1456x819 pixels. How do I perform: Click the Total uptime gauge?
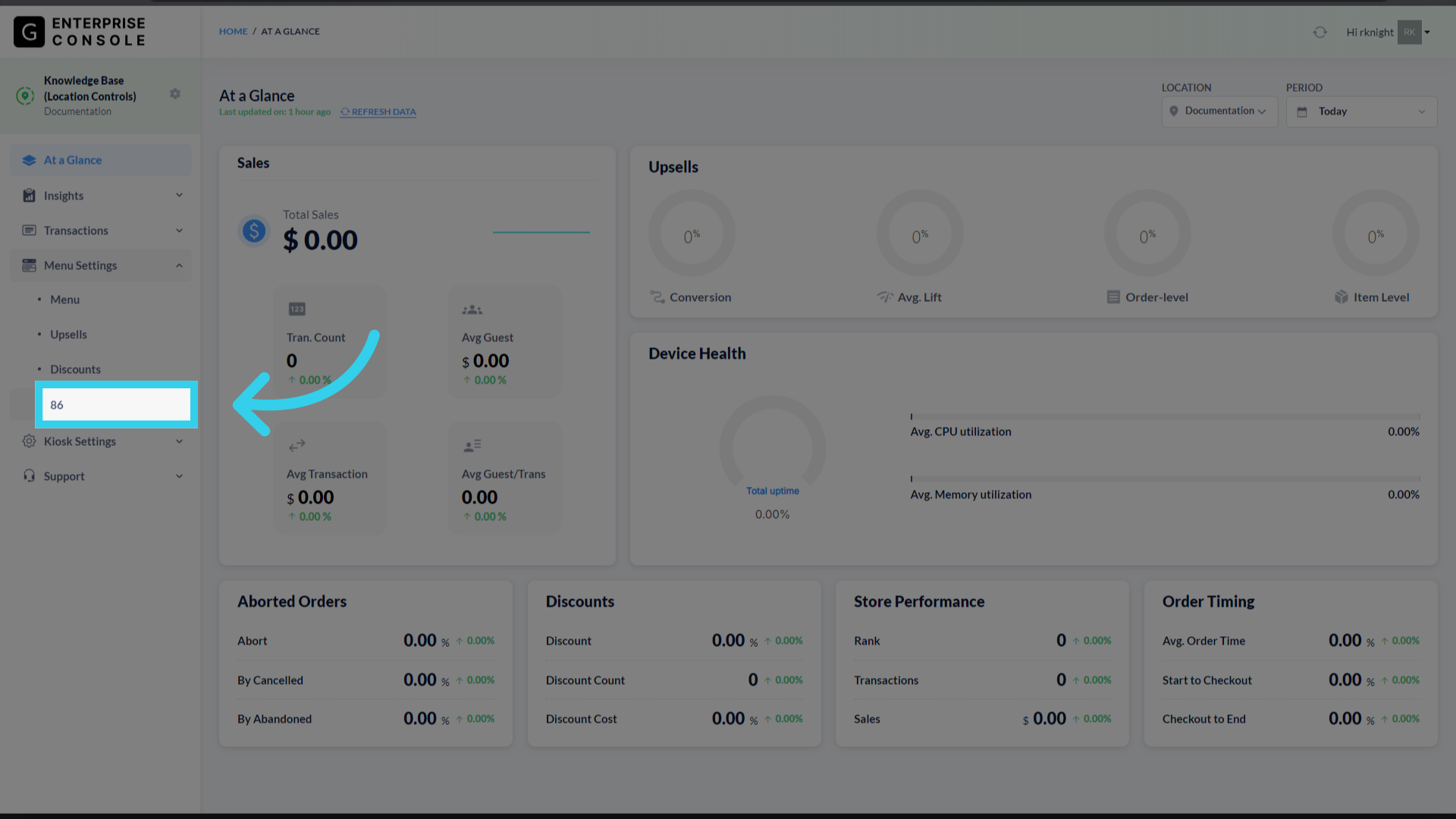772,449
